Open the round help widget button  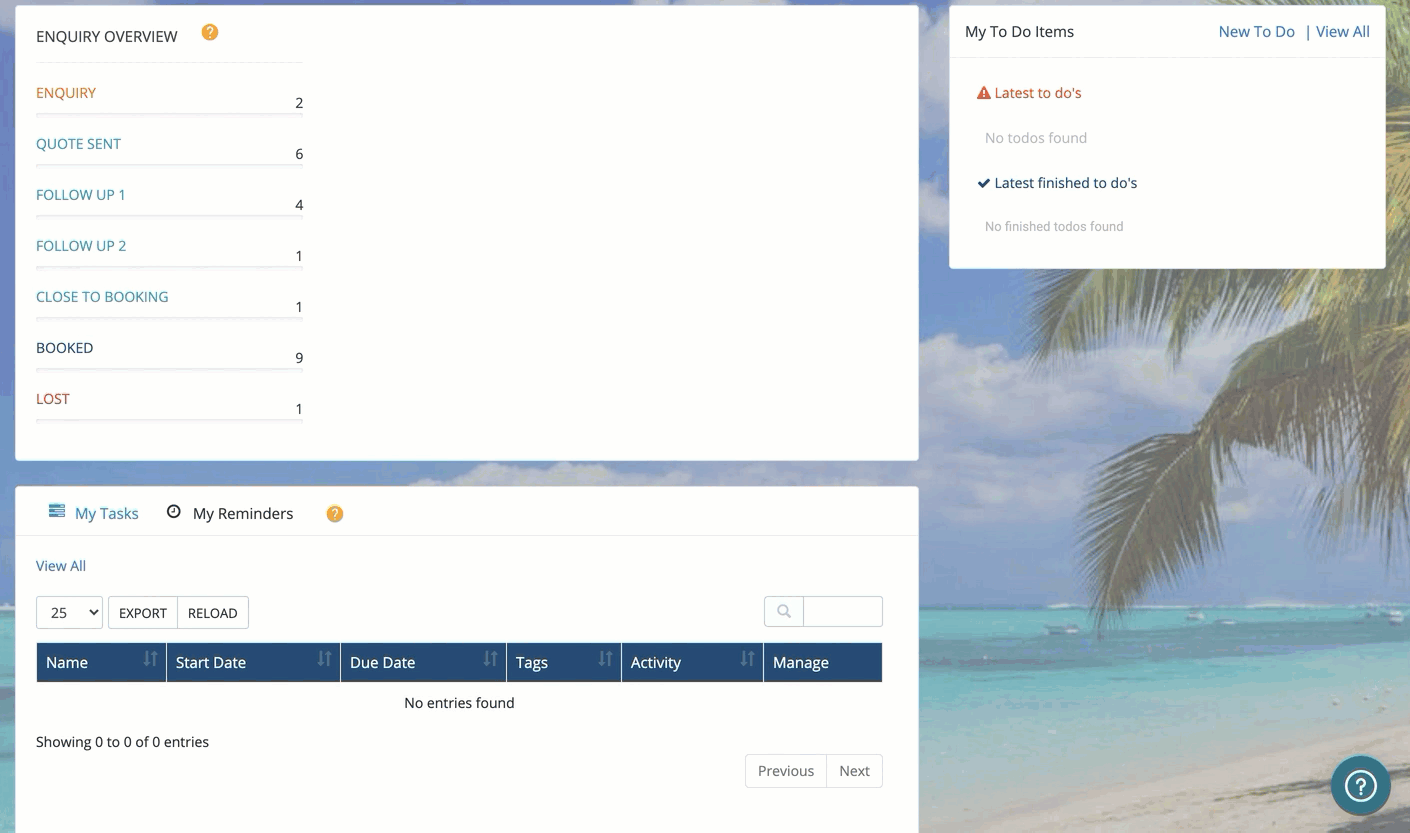pos(1360,786)
